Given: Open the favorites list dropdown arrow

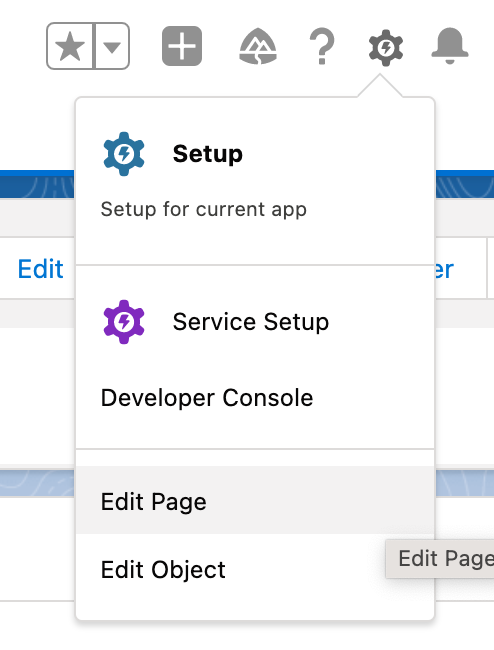Looking at the screenshot, I should coord(112,46).
